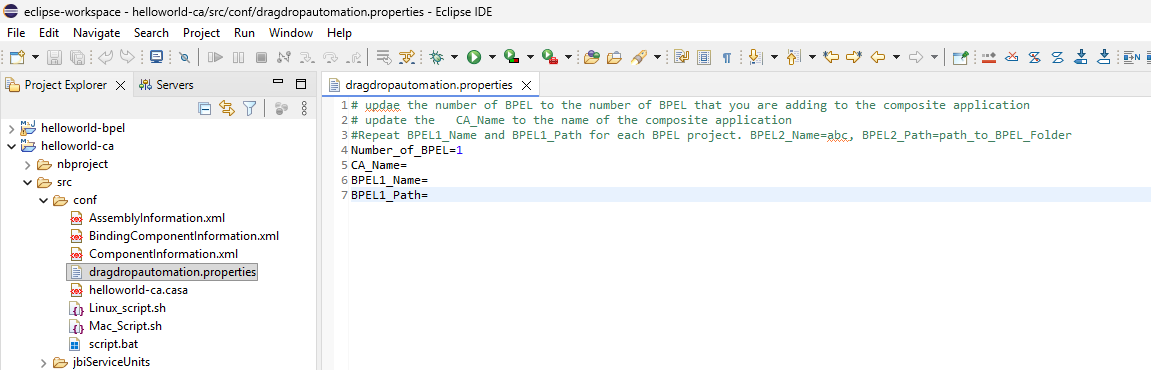This screenshot has width=1151, height=370.
Task: Toggle Word Wrap icon in toolbar
Action: coord(681,57)
